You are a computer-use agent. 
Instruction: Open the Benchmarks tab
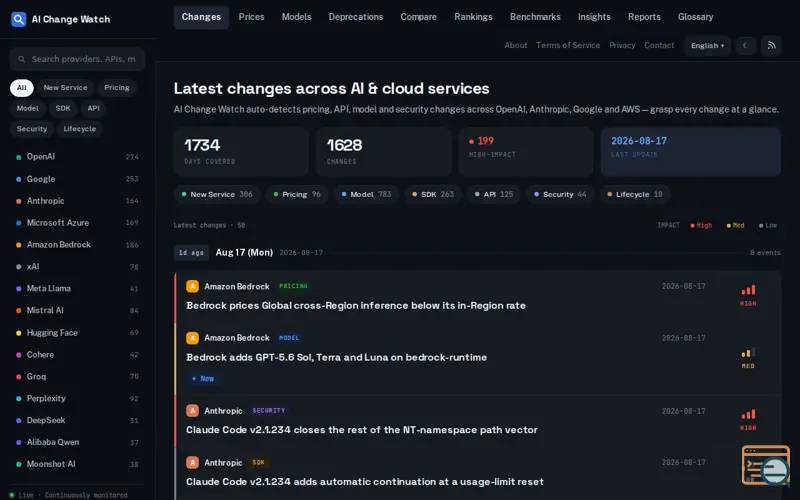click(535, 17)
